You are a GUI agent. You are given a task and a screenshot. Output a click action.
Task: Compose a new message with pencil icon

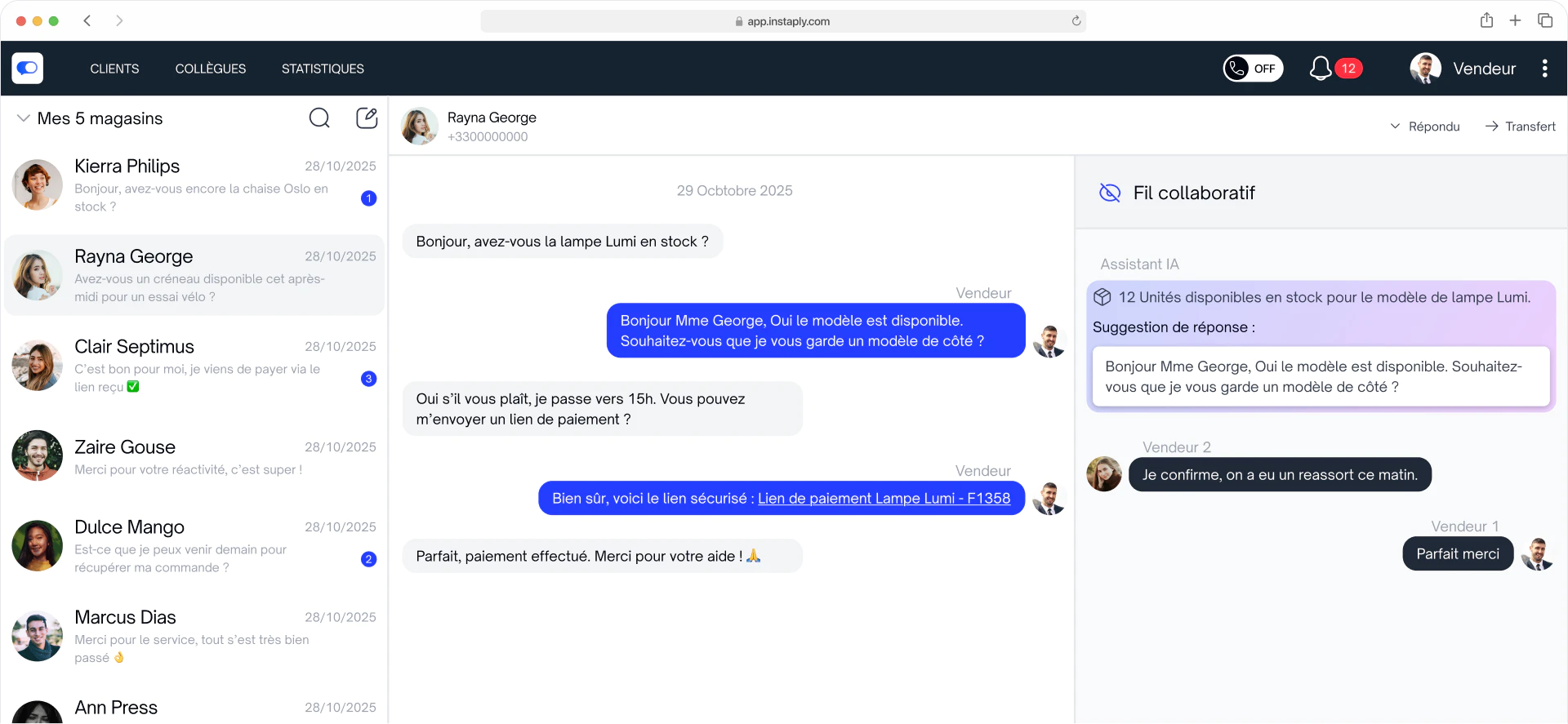(x=367, y=118)
